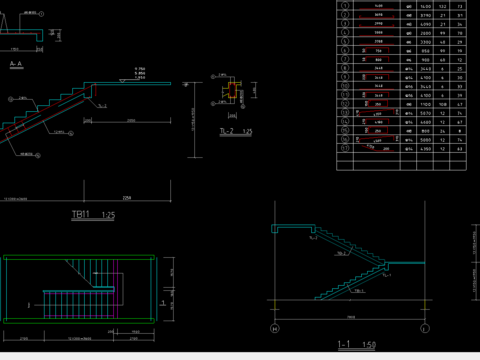Select the TL-2 leader label in TB11 detail
The width and height of the screenshot is (480, 360).
pyautogui.click(x=103, y=106)
